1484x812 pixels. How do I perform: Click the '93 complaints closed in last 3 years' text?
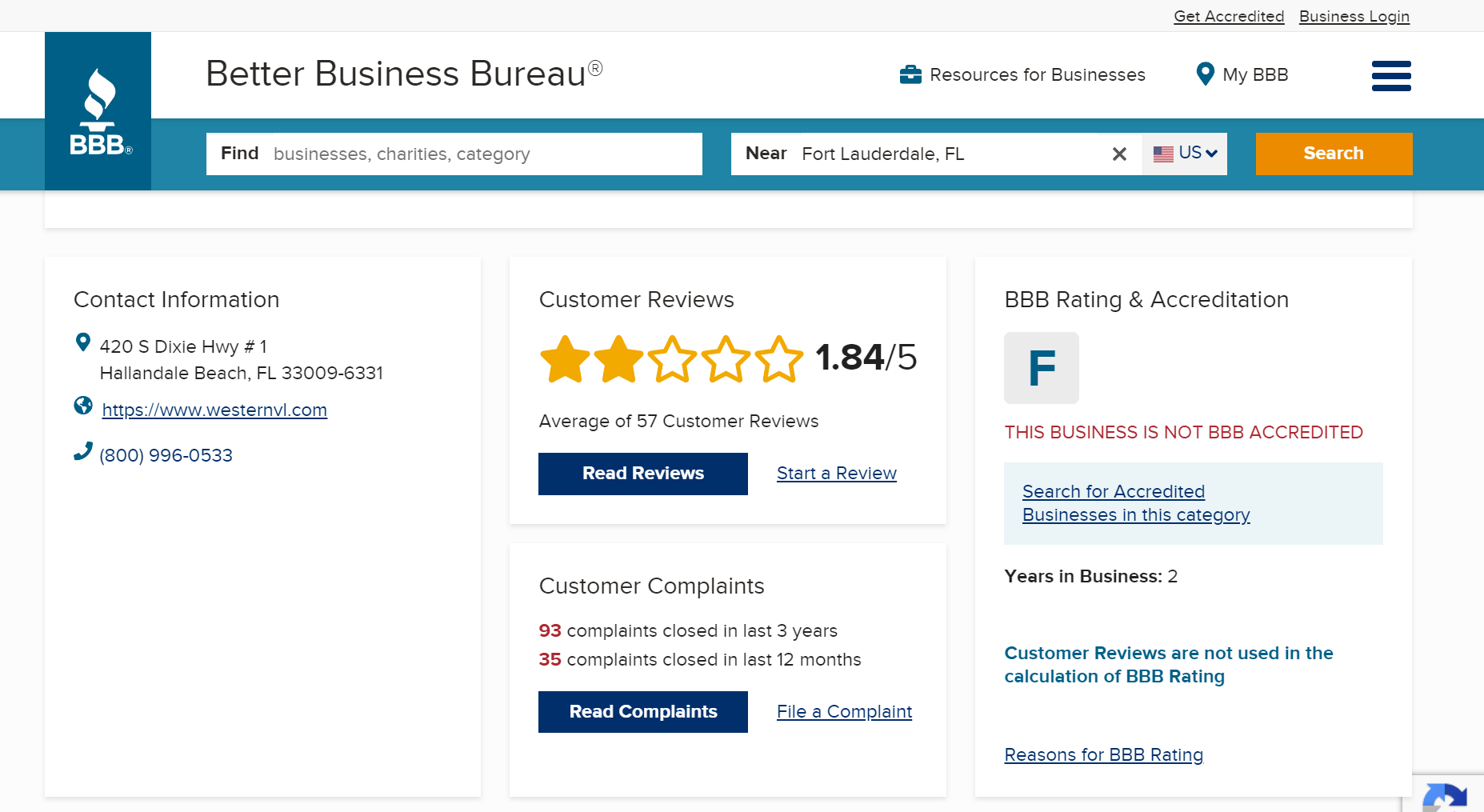(688, 630)
